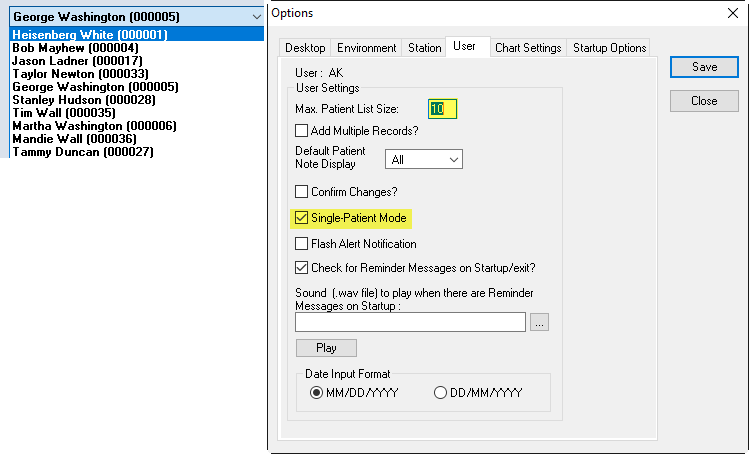749x454 pixels.
Task: Select Stanley Hudson from the patient list
Action: tap(83, 100)
